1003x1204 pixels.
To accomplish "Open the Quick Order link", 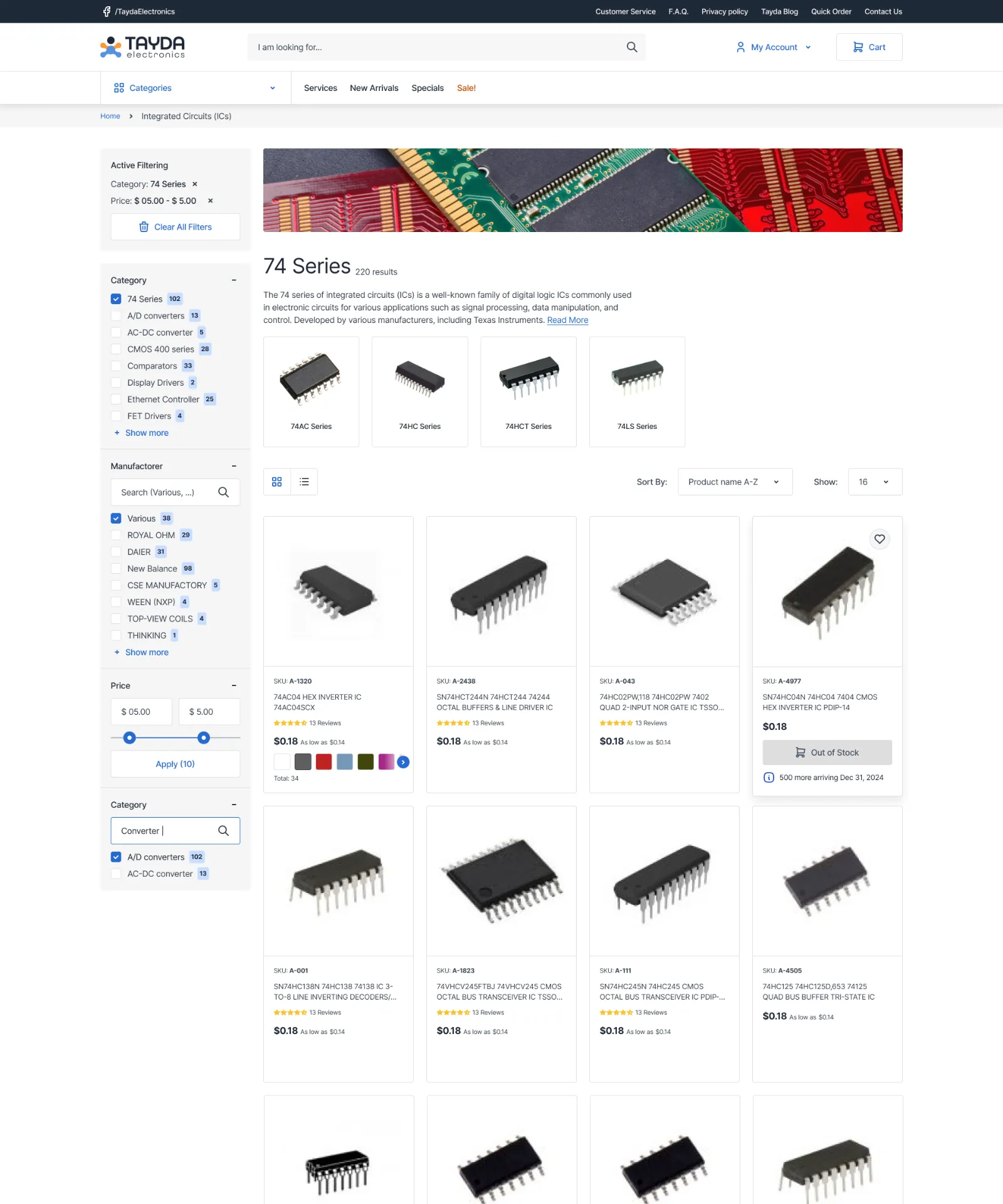I will (831, 11).
